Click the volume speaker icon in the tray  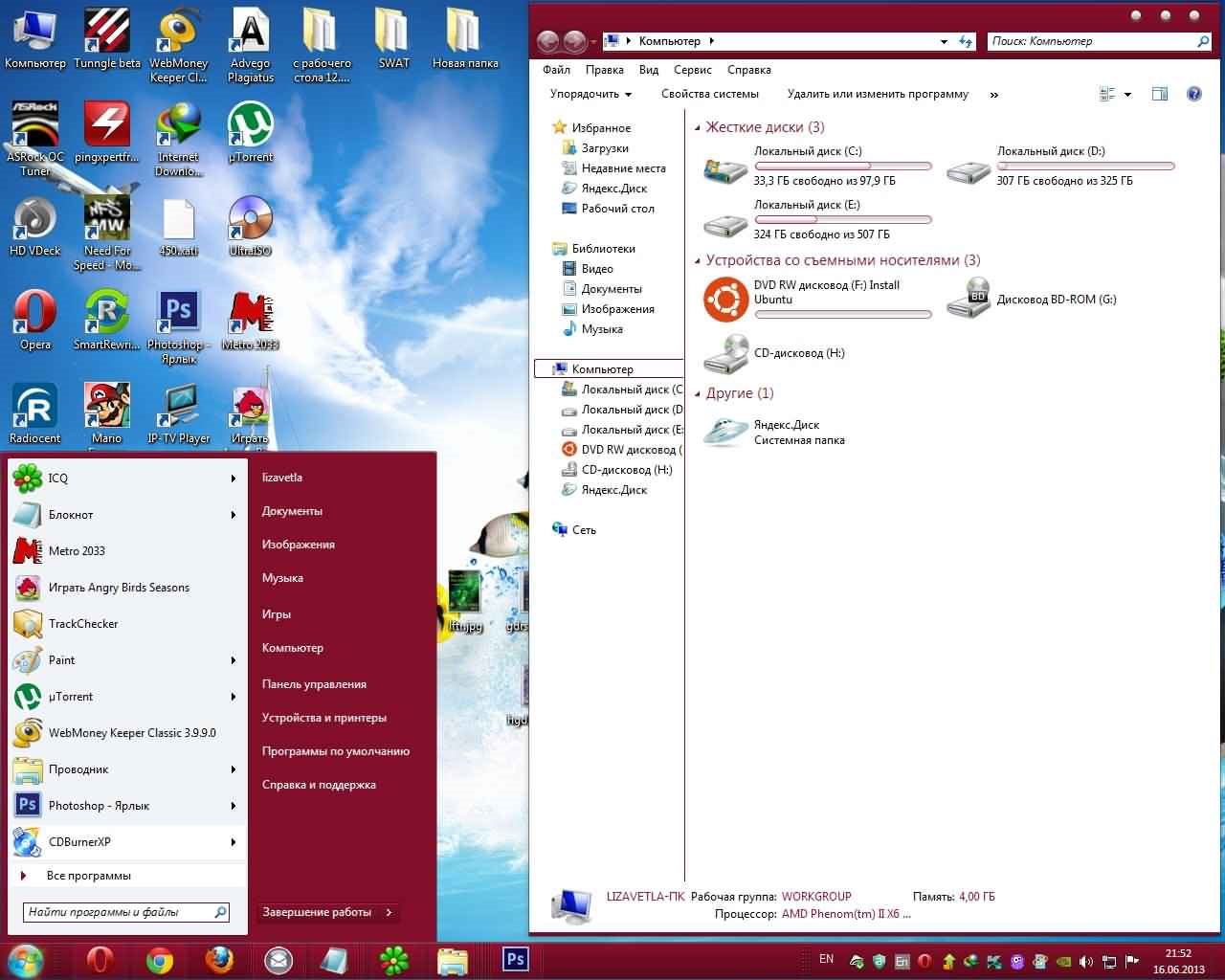(x=1086, y=961)
